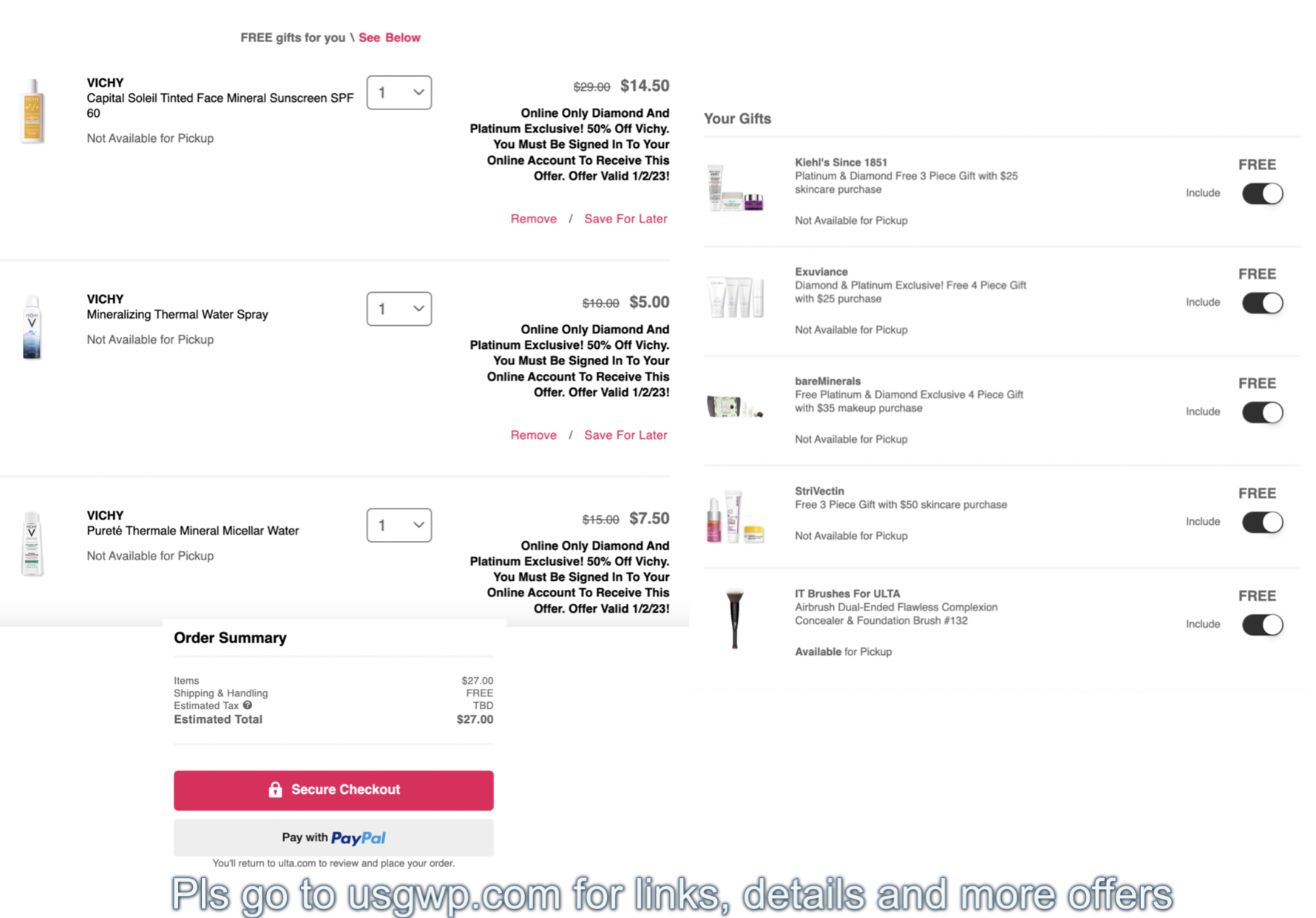
Task: View the IT Brushes concealer brush image
Action: (x=734, y=619)
